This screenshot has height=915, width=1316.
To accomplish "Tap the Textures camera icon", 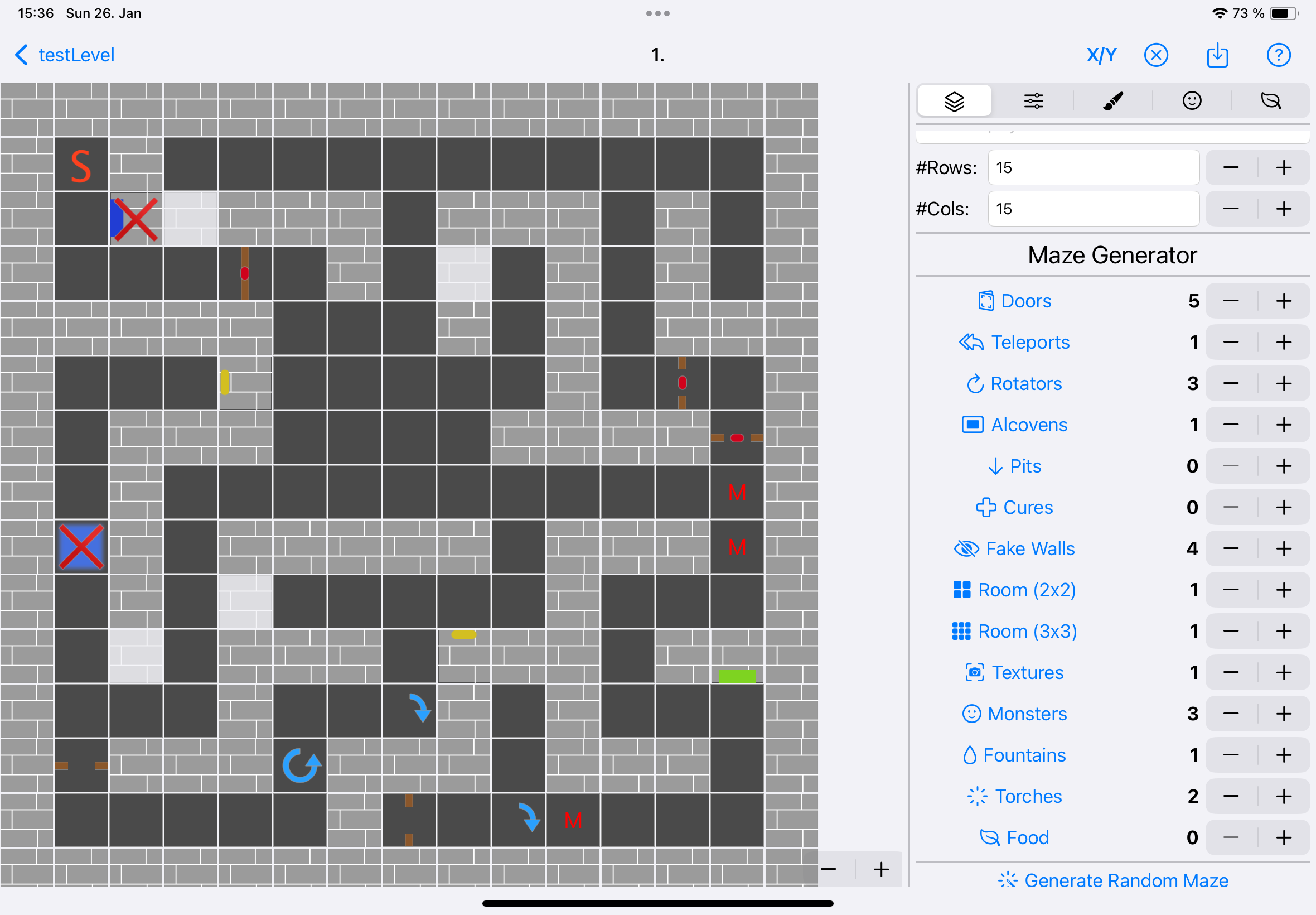I will click(975, 672).
